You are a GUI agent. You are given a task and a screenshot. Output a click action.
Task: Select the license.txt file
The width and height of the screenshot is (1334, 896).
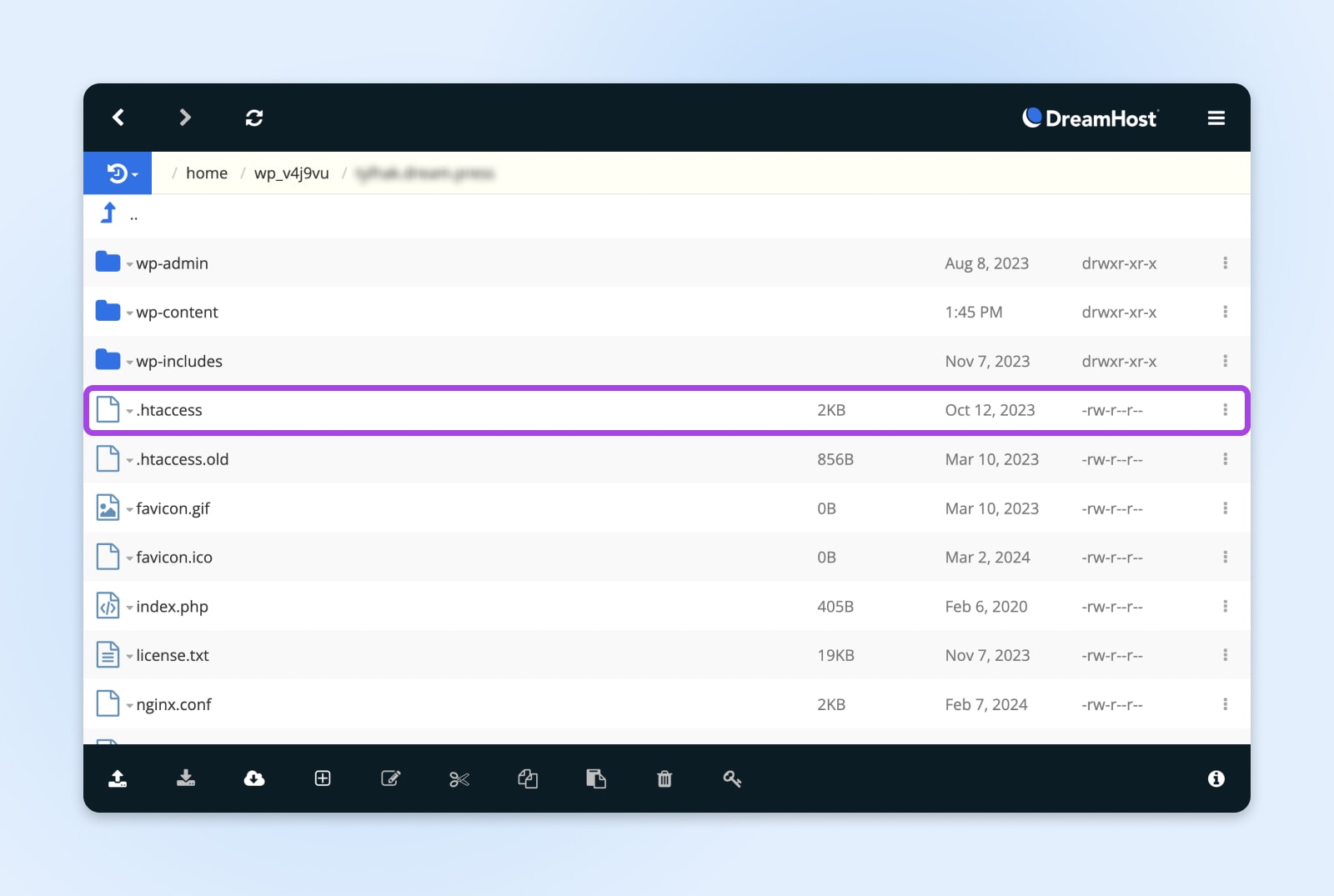click(x=173, y=656)
